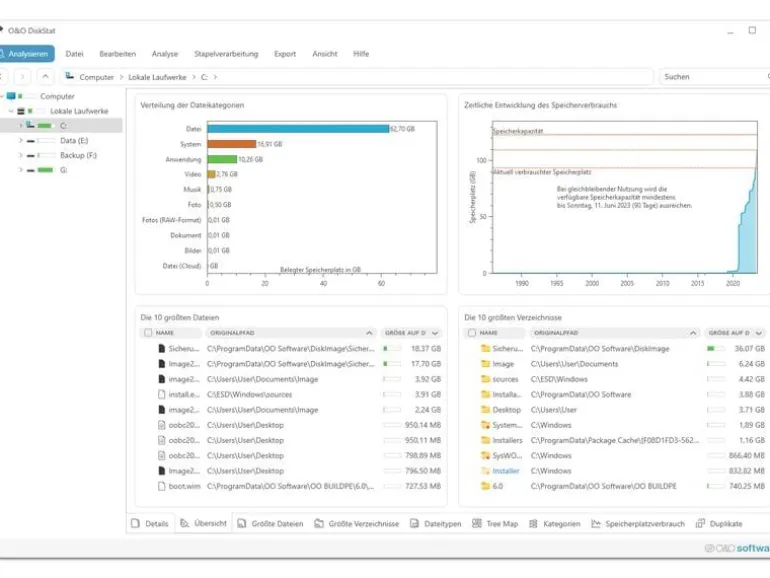Open the Export menu

[285, 54]
